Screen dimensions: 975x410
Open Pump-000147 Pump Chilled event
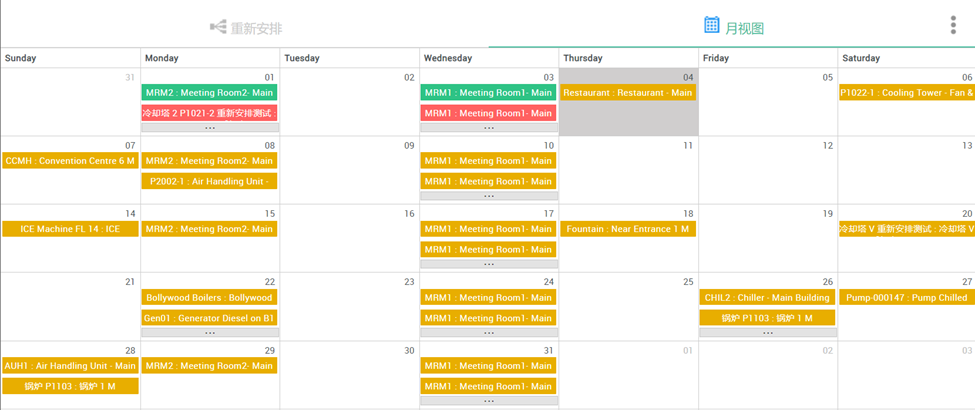pyautogui.click(x=907, y=298)
